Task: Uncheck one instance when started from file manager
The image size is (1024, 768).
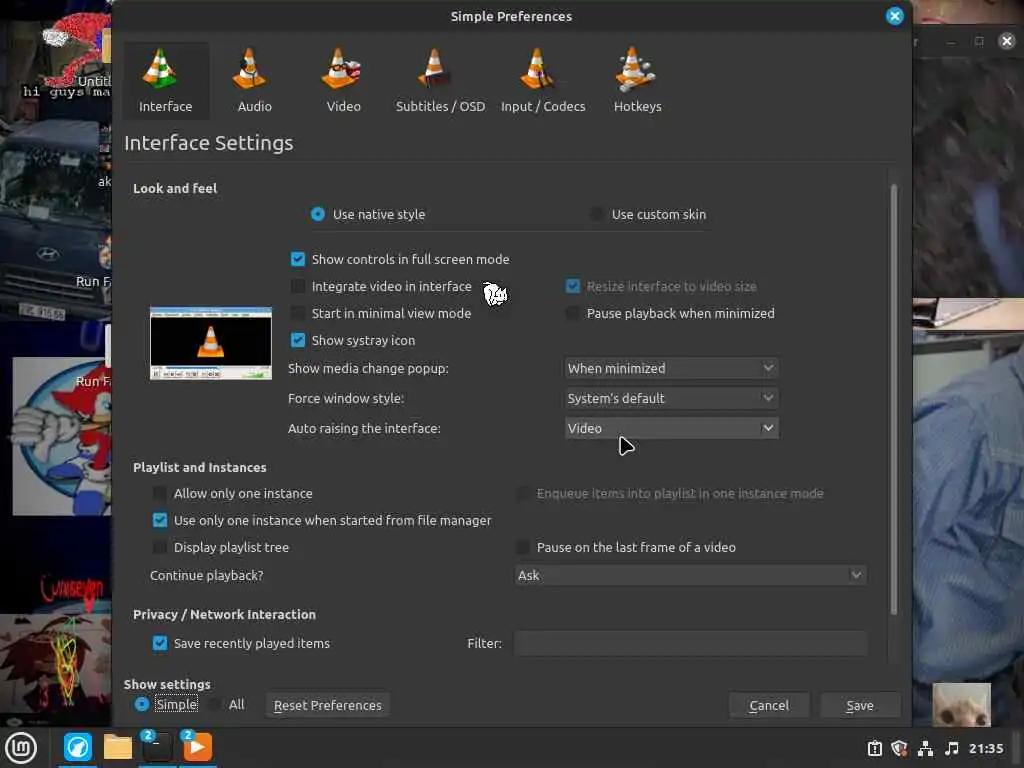Action: 160,520
